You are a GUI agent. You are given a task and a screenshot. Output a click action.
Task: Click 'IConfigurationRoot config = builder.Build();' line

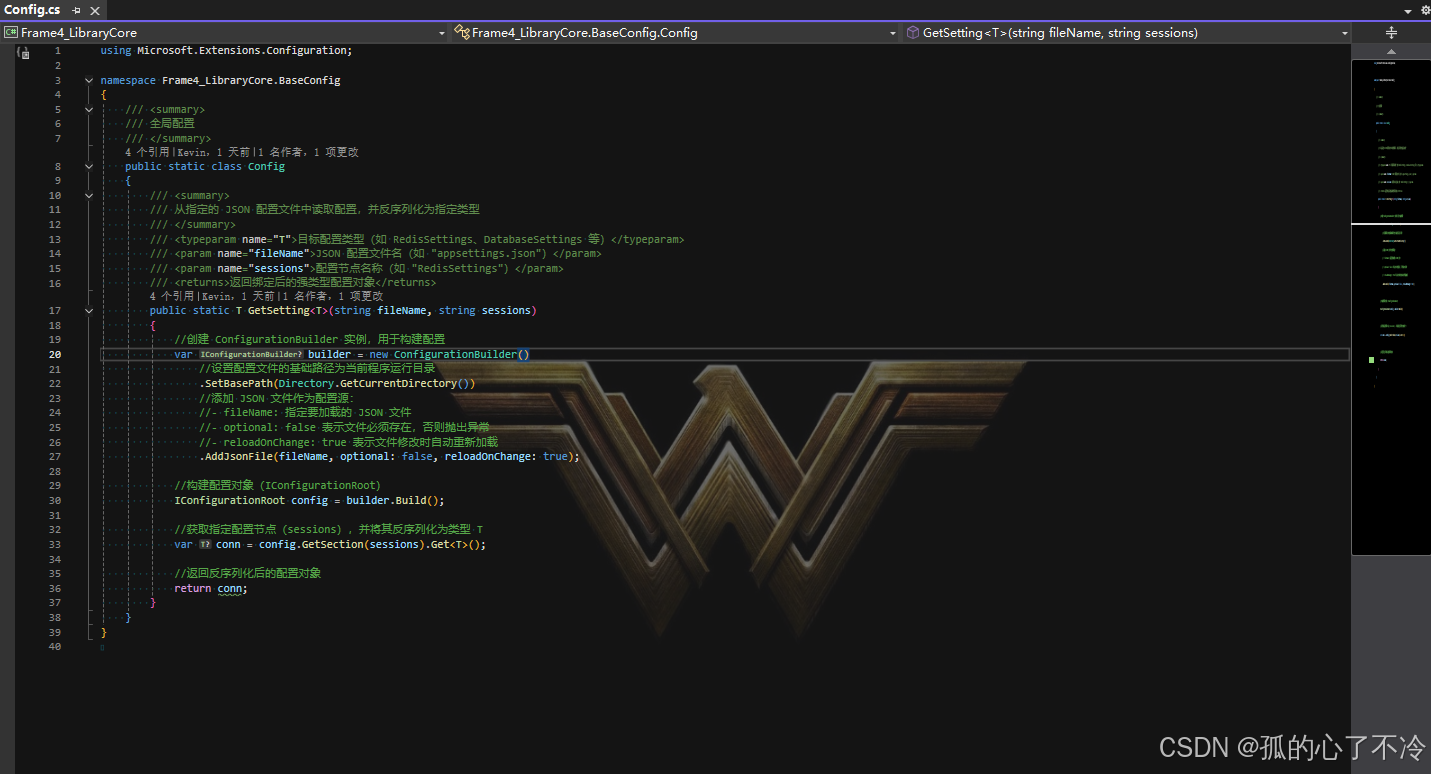click(x=309, y=501)
